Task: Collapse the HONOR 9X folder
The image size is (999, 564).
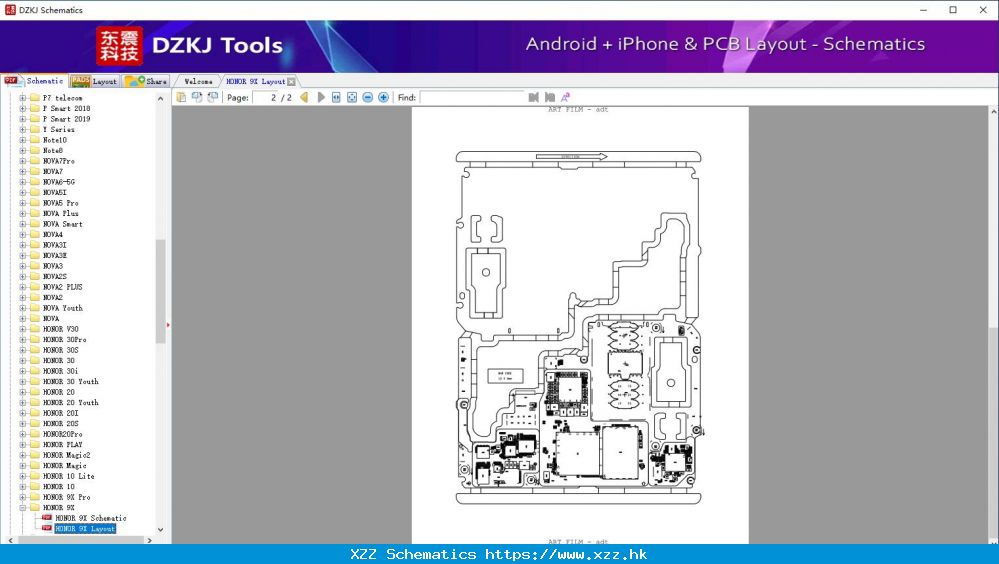Action: (x=23, y=507)
